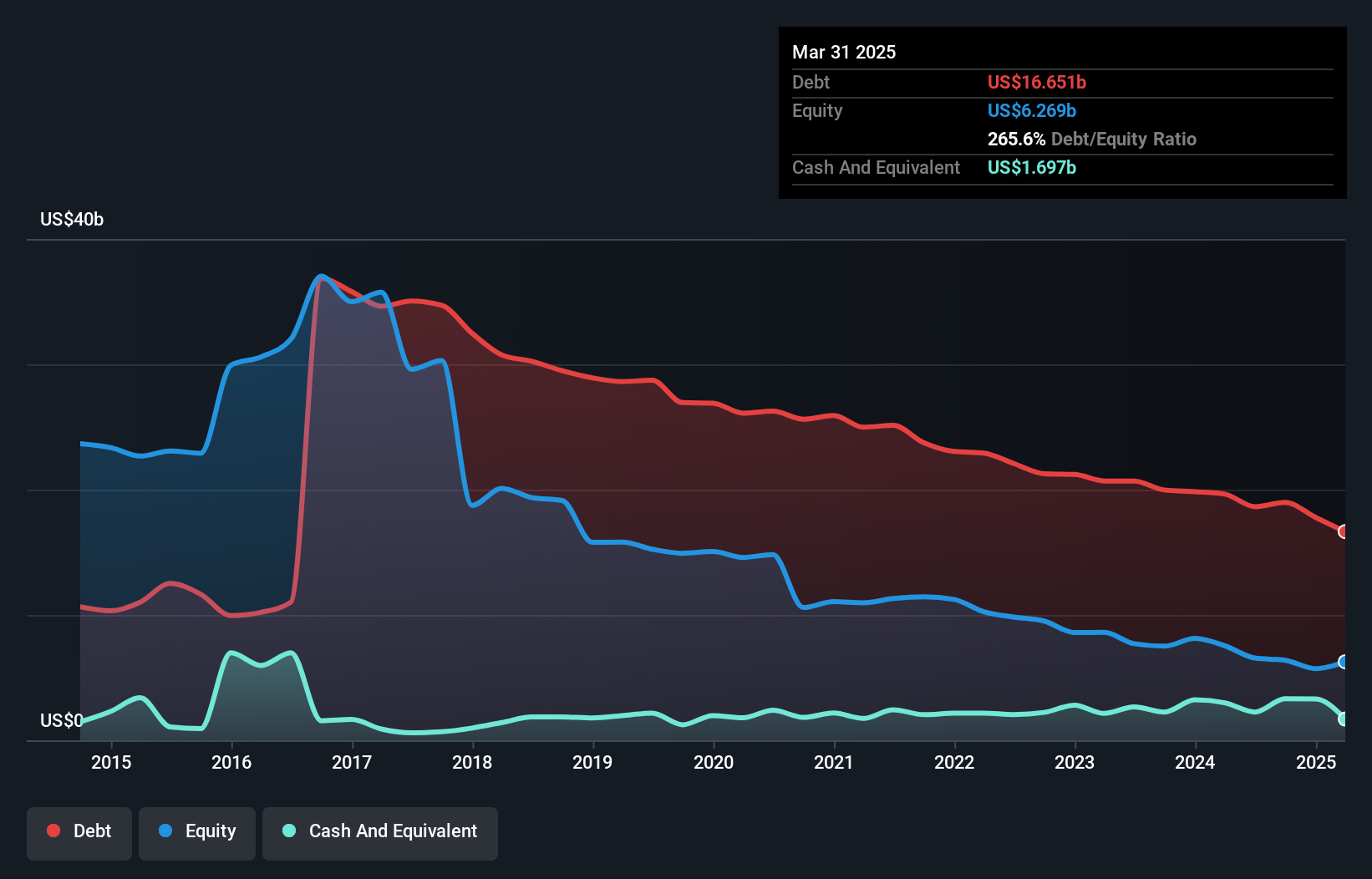Click the 2019 x-axis label

[x=592, y=762]
